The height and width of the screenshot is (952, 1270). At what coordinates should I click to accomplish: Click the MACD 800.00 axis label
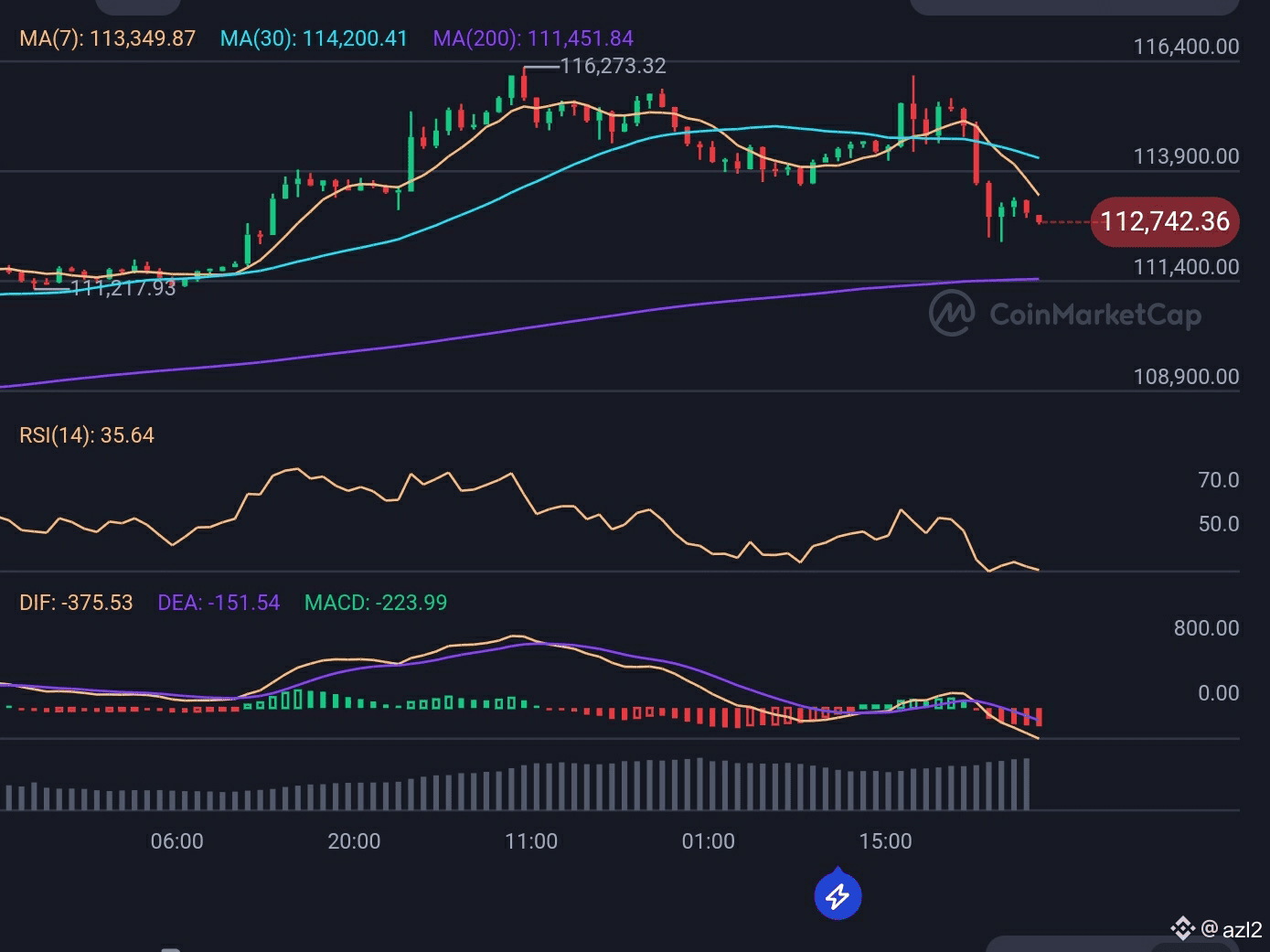coord(1206,628)
